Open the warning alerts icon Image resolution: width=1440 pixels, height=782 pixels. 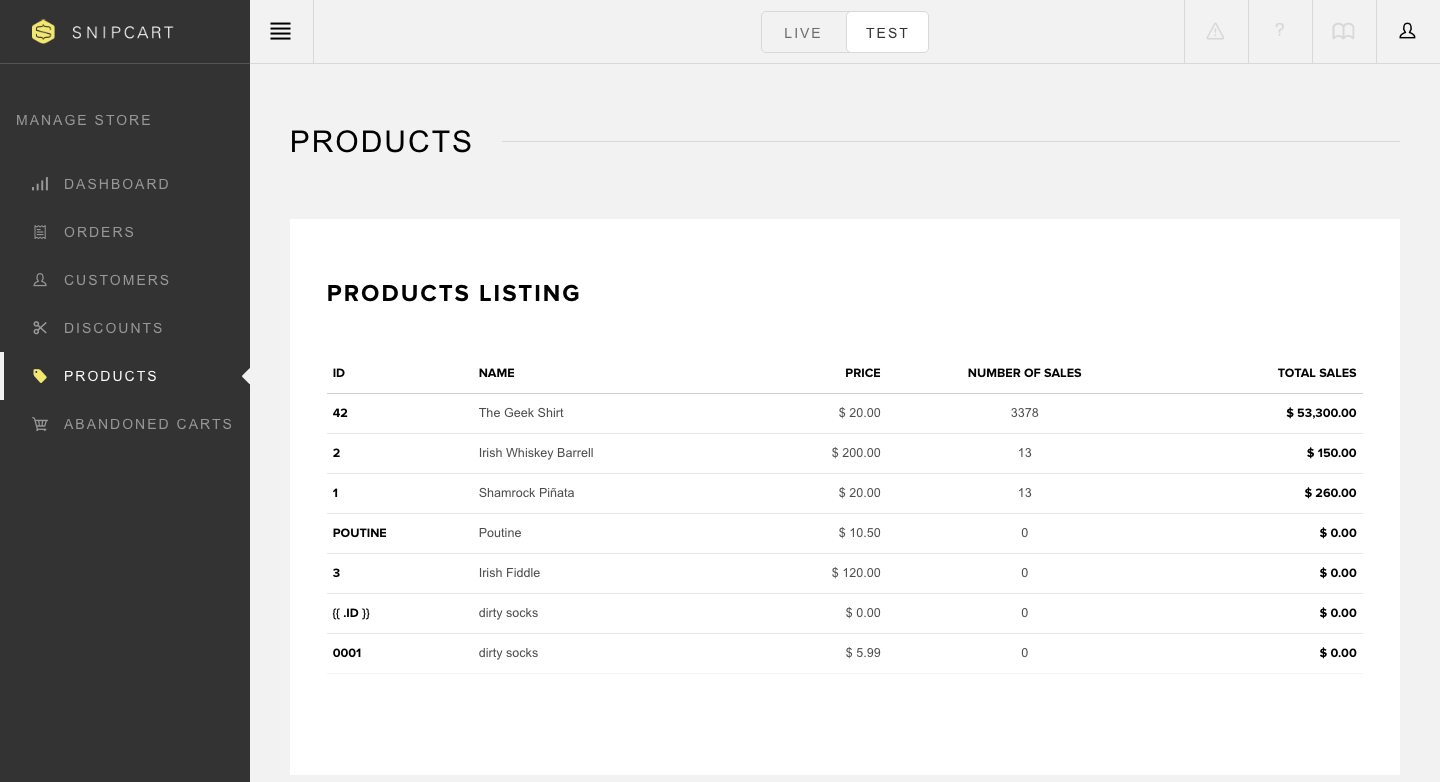coord(1215,32)
